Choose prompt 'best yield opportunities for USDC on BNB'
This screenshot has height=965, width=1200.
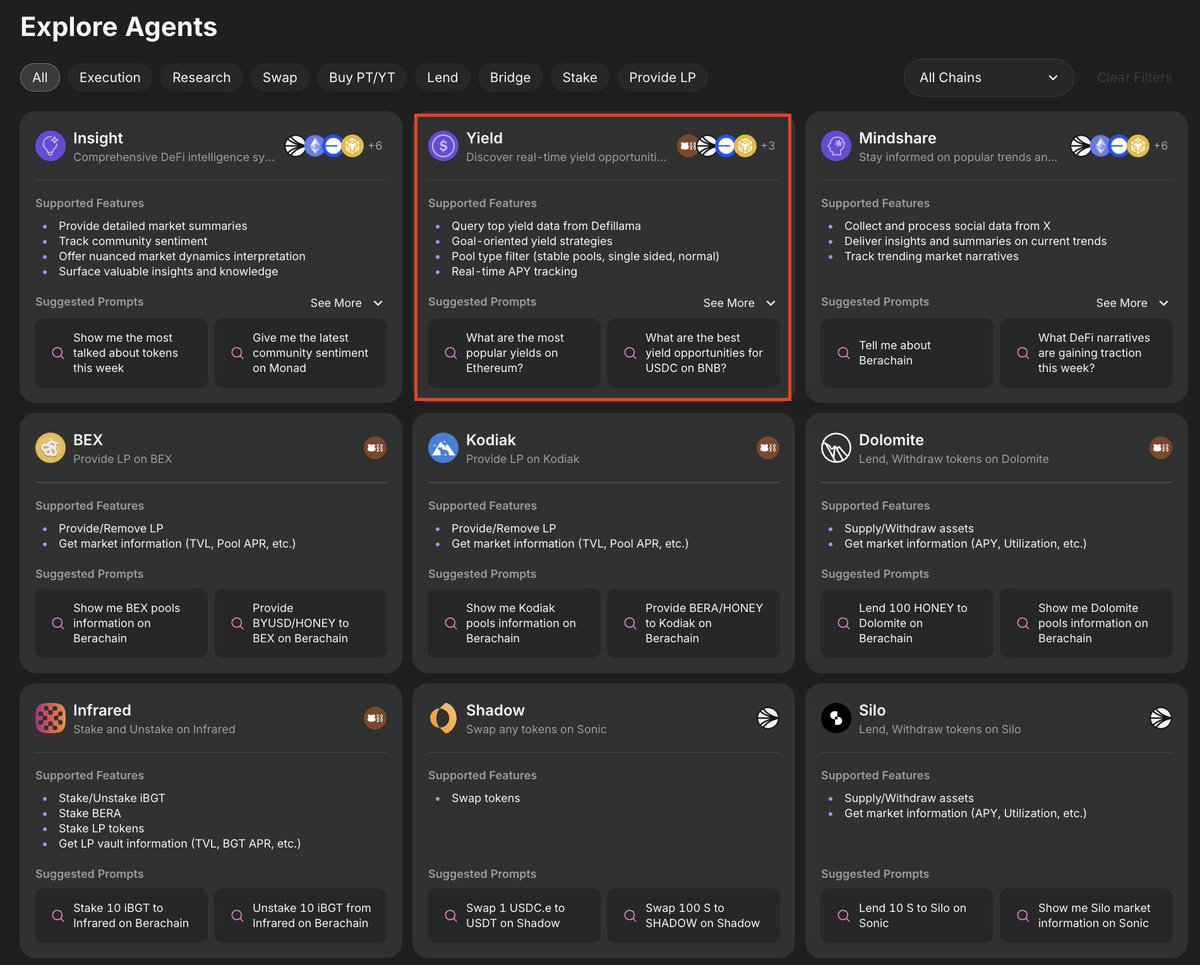[x=693, y=353]
